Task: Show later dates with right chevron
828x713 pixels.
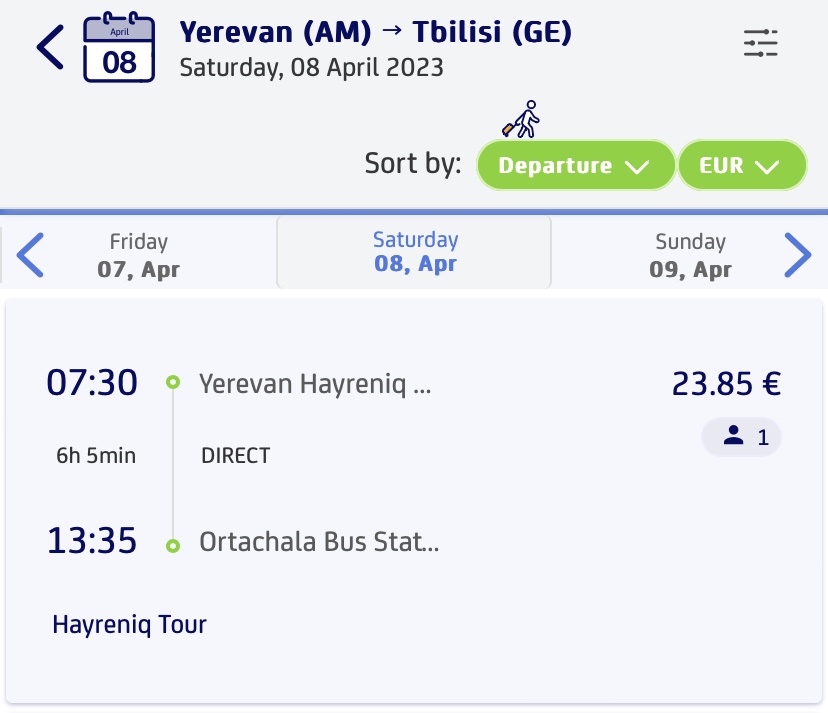Action: pos(797,255)
